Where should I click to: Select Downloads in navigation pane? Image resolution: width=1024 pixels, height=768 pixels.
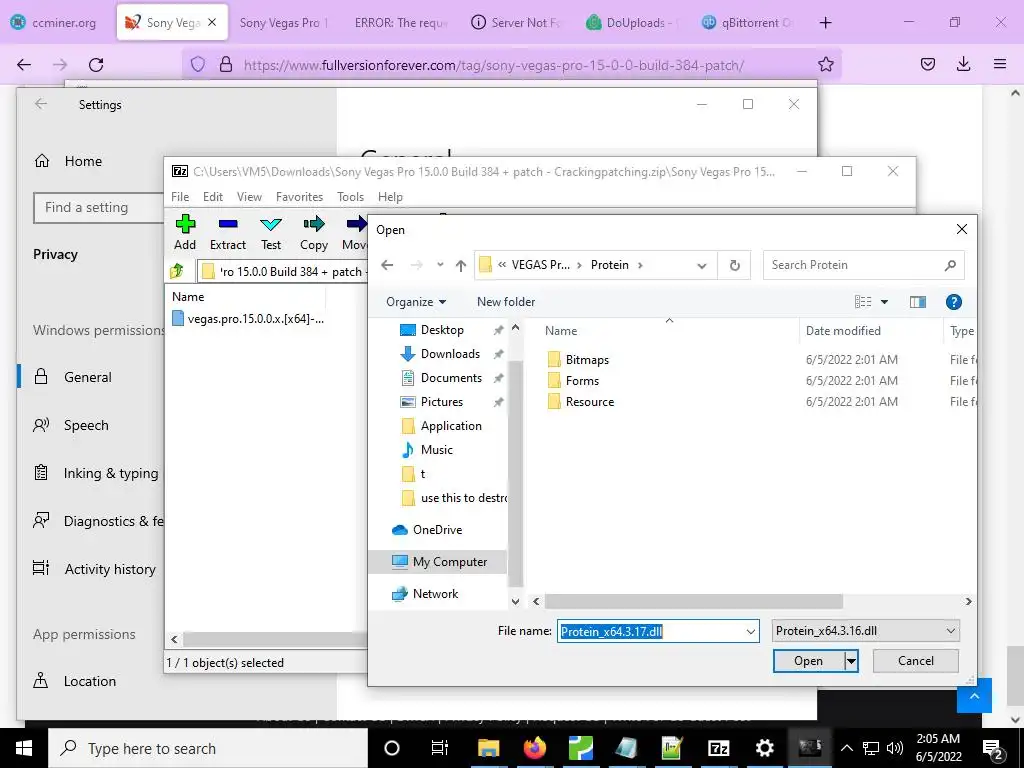(x=450, y=354)
